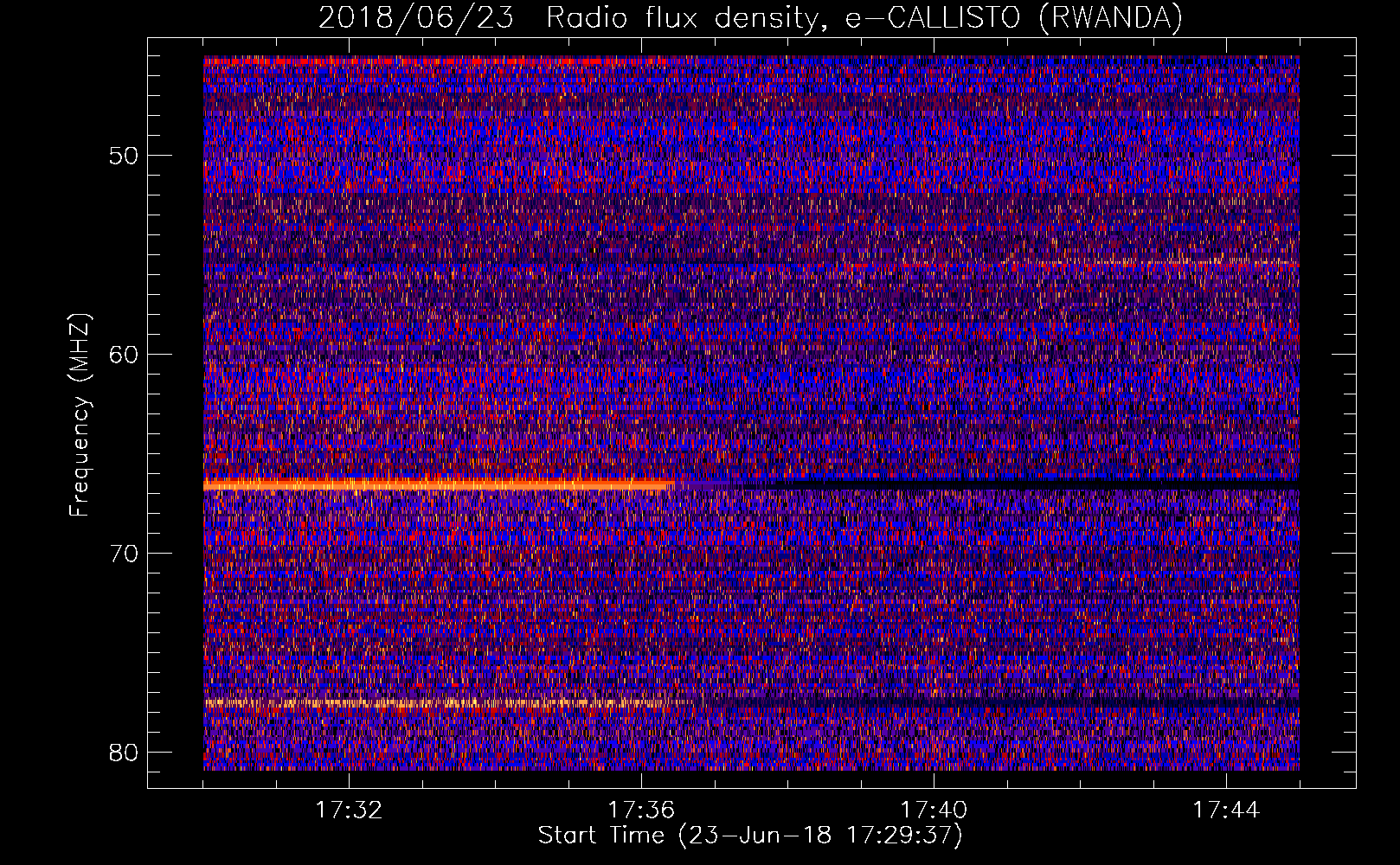Click the 'Start Time (23-Jun-18 17:29:37)' label
Viewport: 1400px width, 865px height.
(x=750, y=836)
